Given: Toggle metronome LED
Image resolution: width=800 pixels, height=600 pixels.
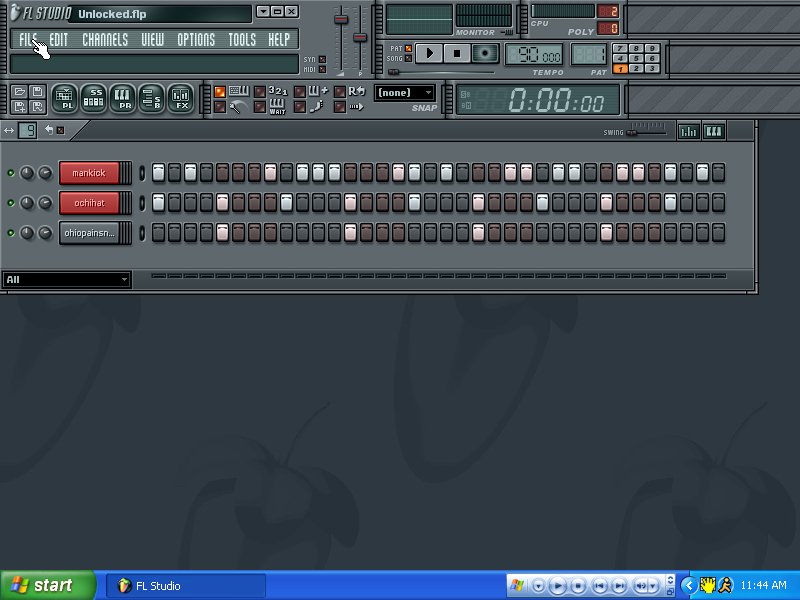Looking at the screenshot, I should point(220,107).
